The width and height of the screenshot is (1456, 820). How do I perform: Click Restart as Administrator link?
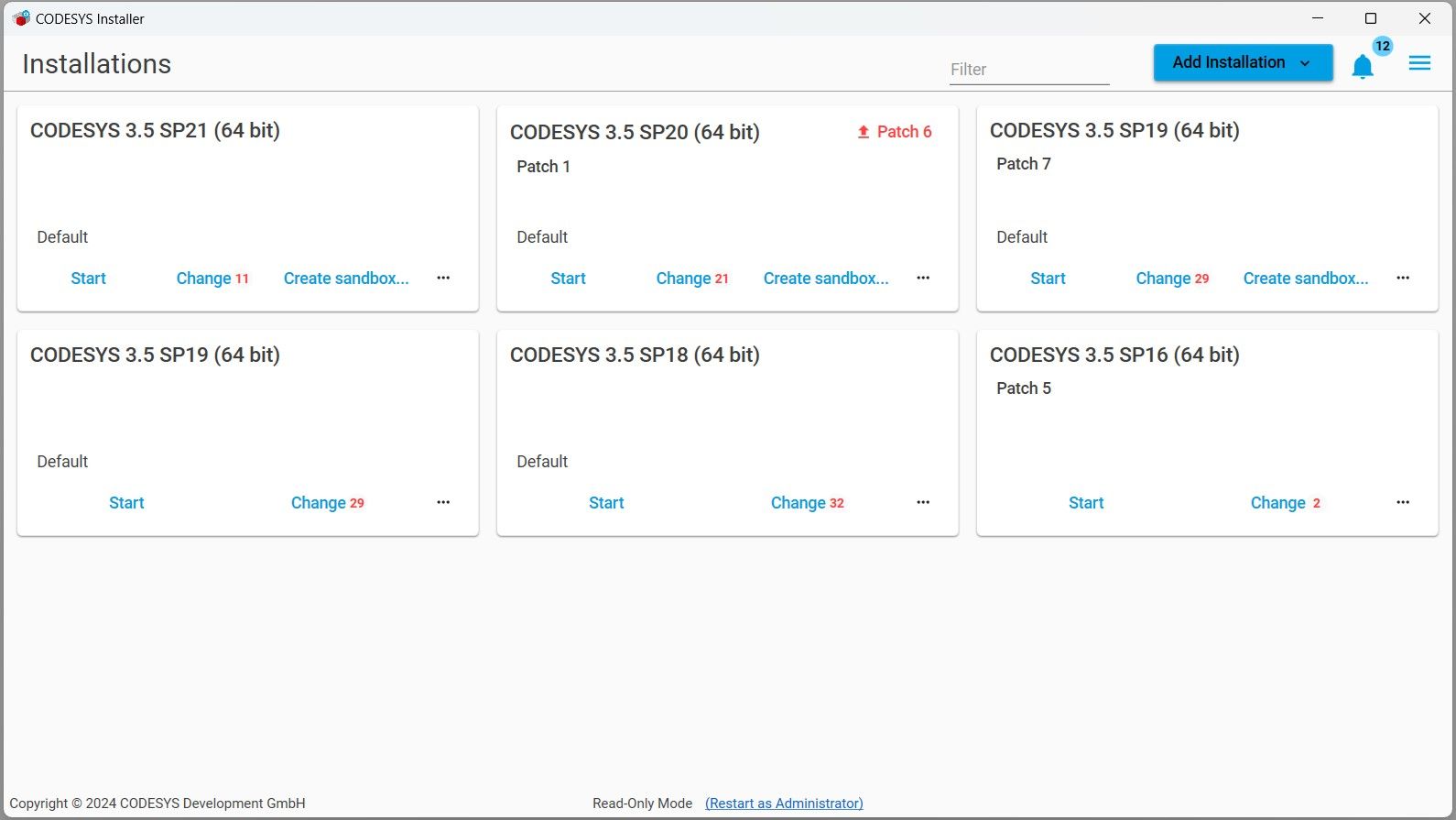tap(784, 804)
